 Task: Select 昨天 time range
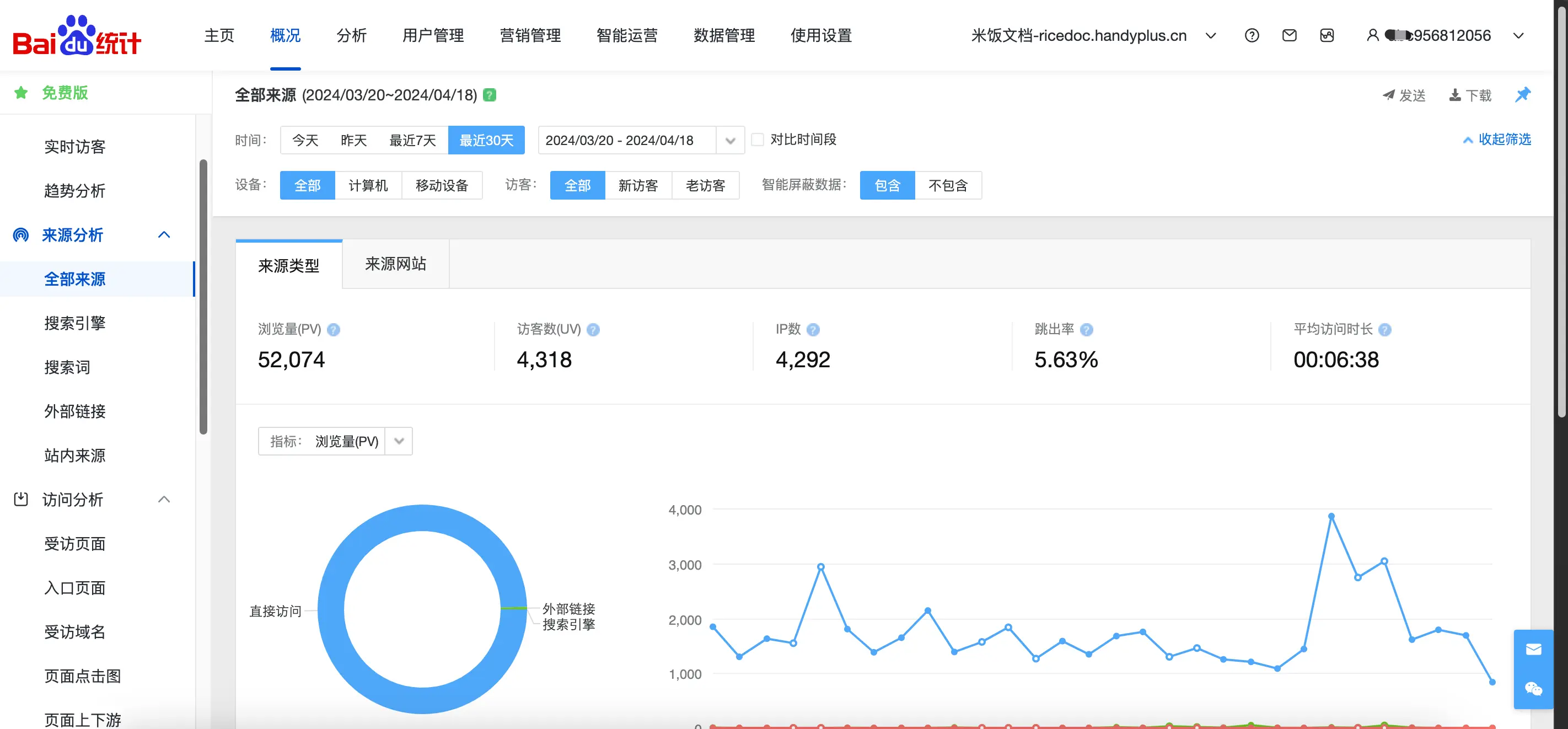pos(353,140)
